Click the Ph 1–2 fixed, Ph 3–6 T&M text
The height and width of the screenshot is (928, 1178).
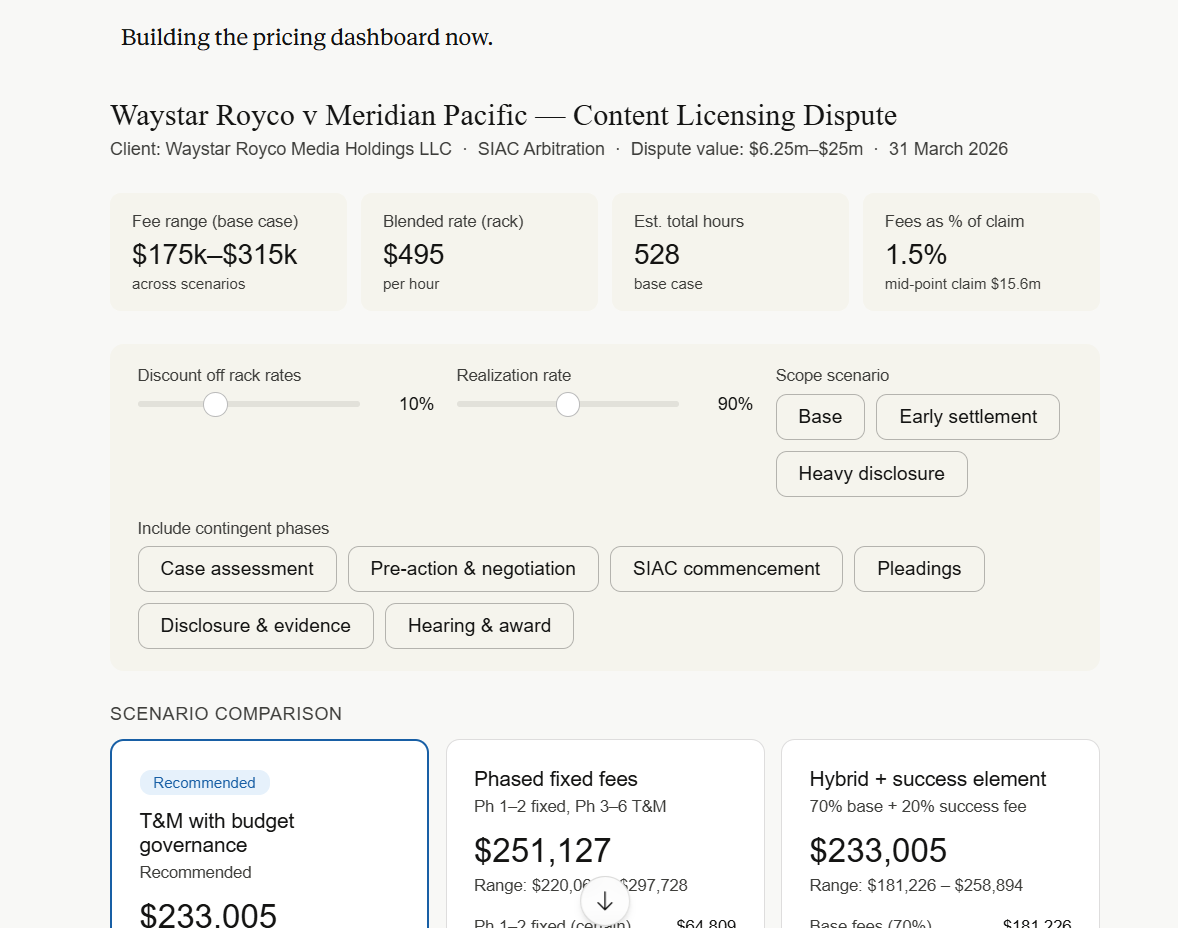[x=570, y=806]
